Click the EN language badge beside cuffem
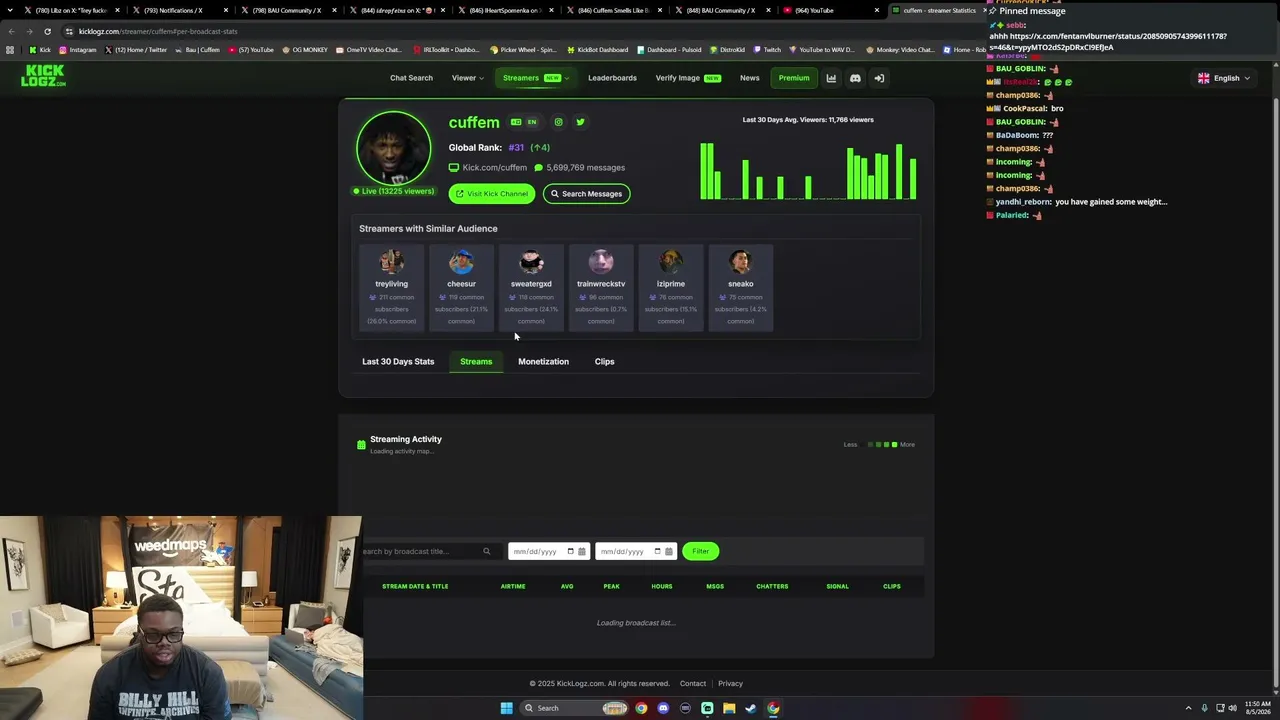This screenshot has width=1280, height=720. pos(532,122)
